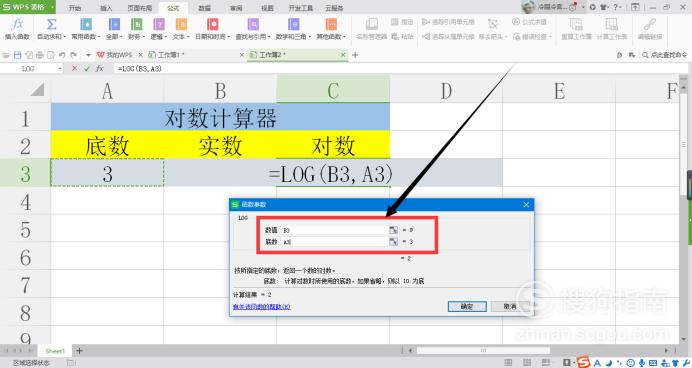Expand the WPS 表格 application menu arrow

(52, 7)
